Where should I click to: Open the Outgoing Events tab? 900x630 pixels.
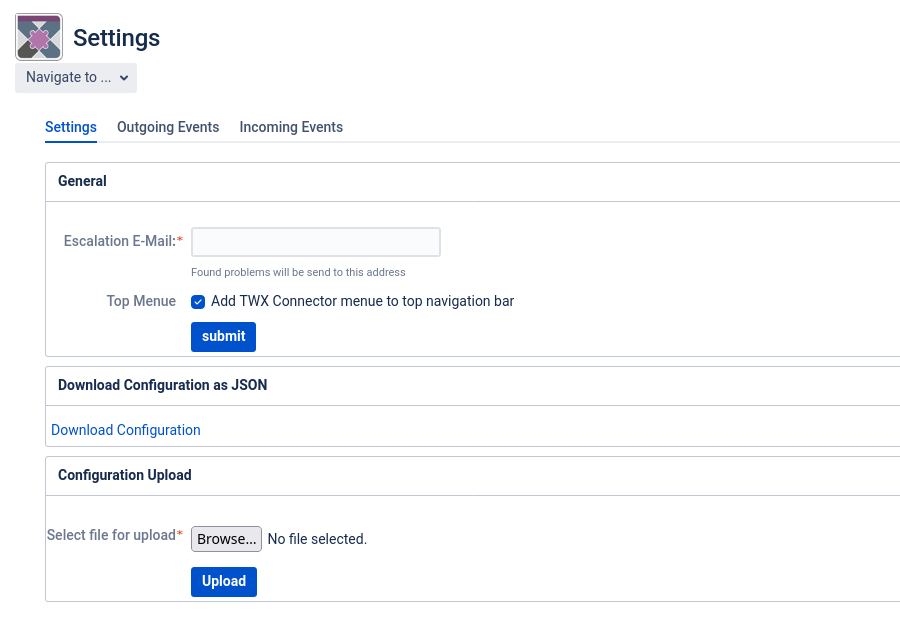(168, 127)
